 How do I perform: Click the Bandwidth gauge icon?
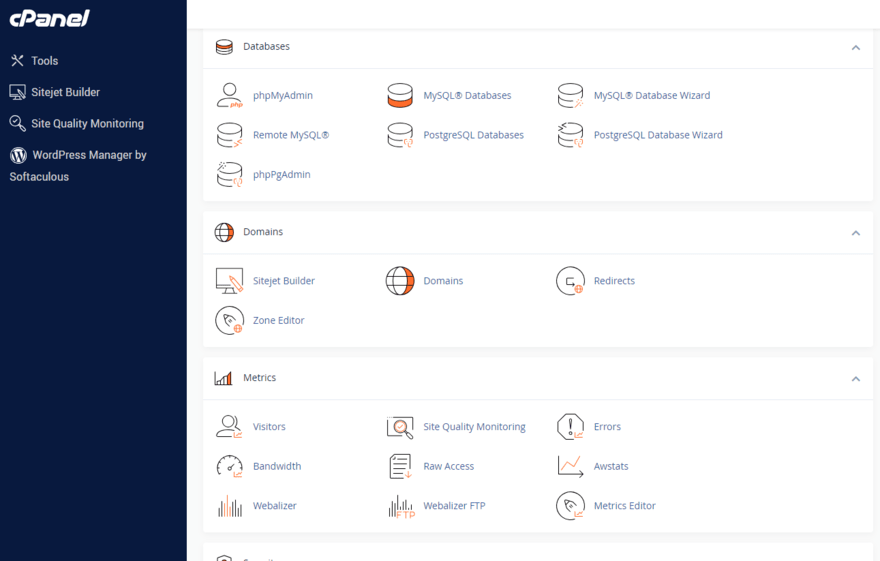[x=230, y=466]
